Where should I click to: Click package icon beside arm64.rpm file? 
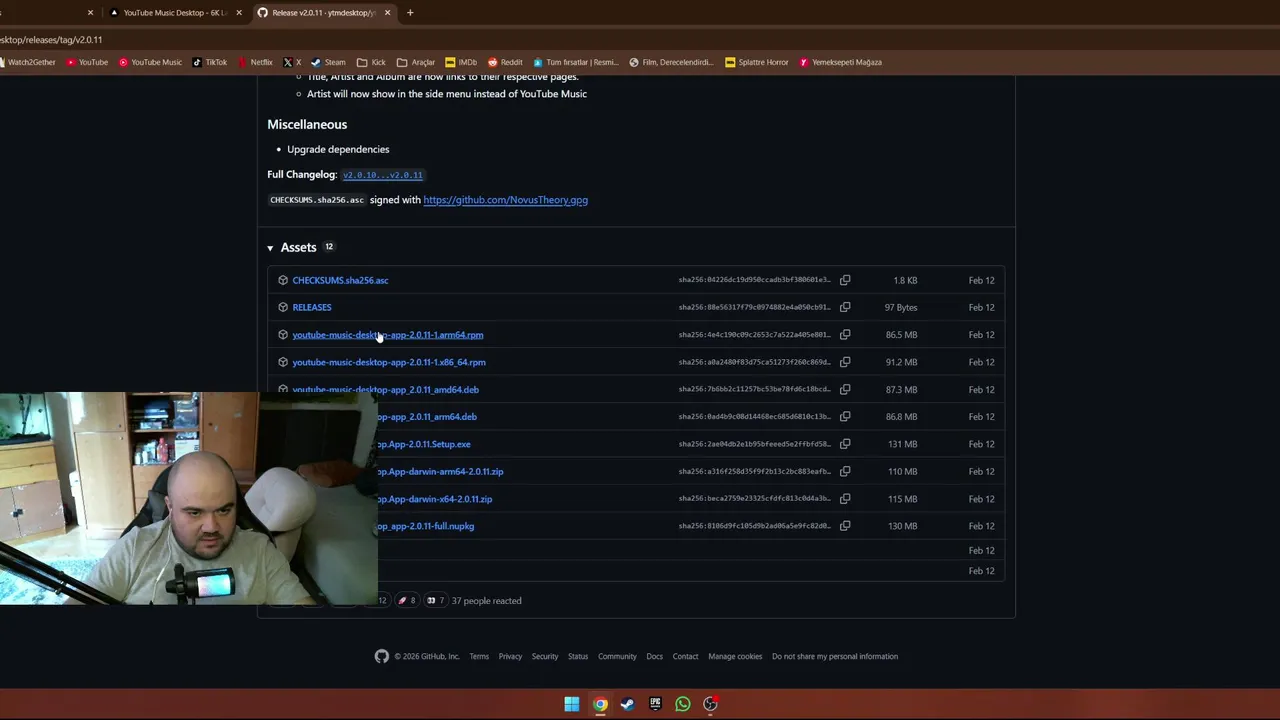point(283,335)
